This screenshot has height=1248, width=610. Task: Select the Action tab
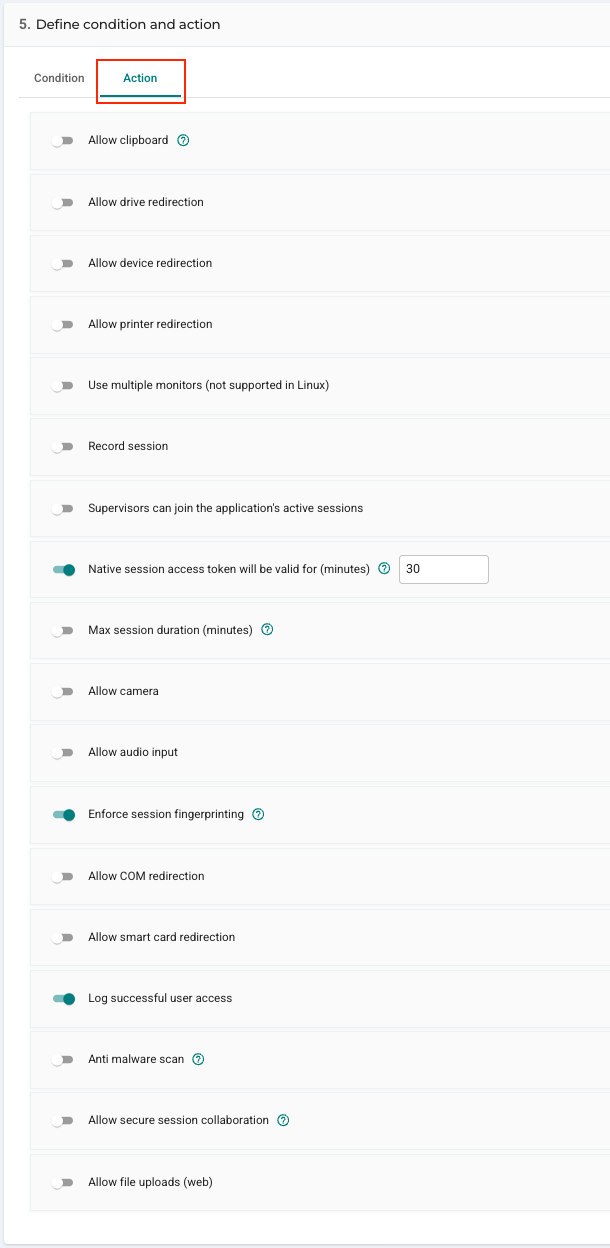pos(140,78)
